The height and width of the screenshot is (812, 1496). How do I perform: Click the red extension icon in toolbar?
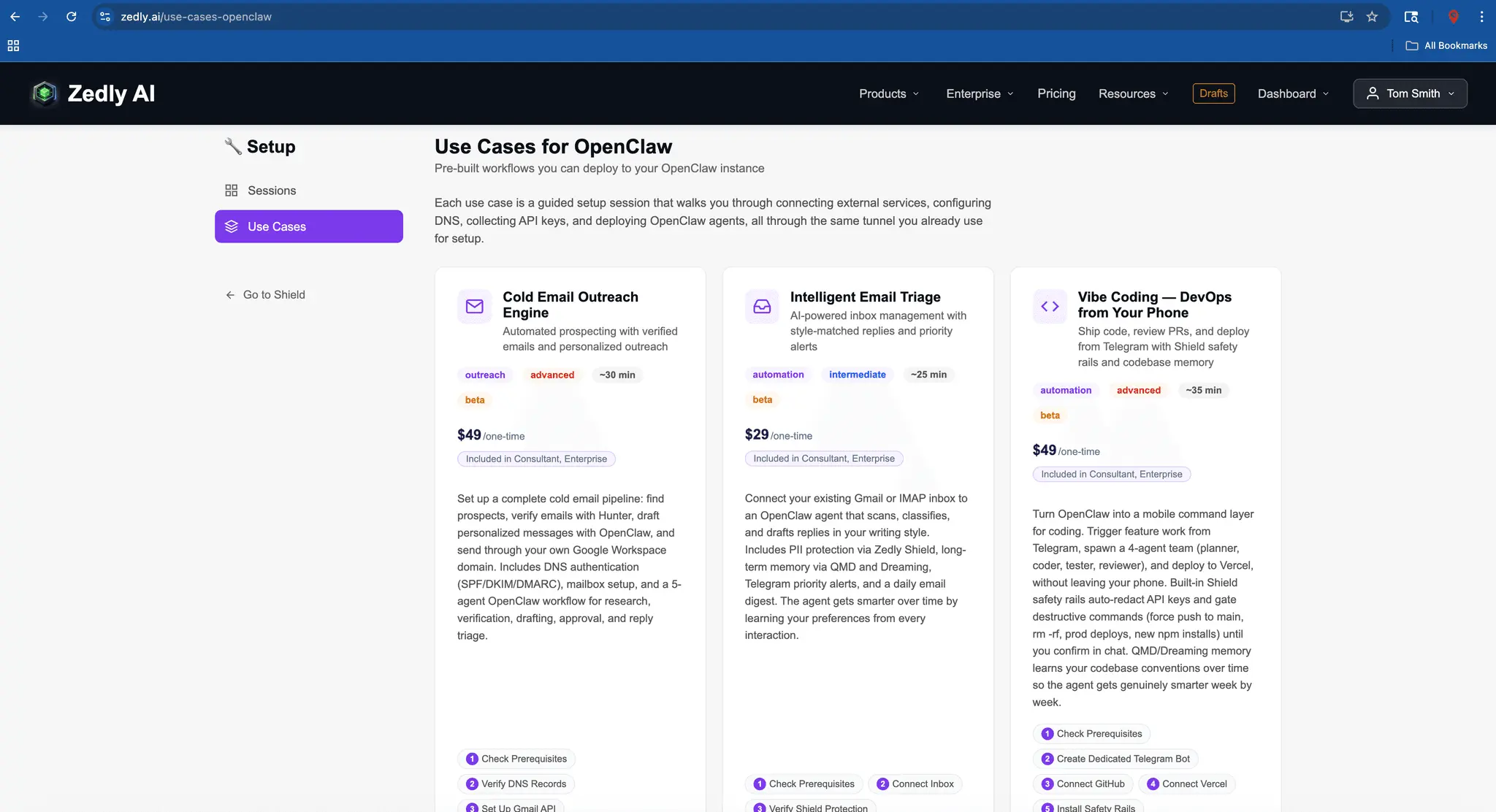pyautogui.click(x=1453, y=16)
